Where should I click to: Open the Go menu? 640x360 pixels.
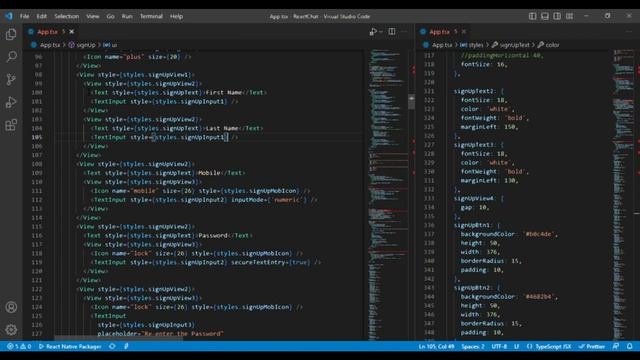tap(110, 16)
